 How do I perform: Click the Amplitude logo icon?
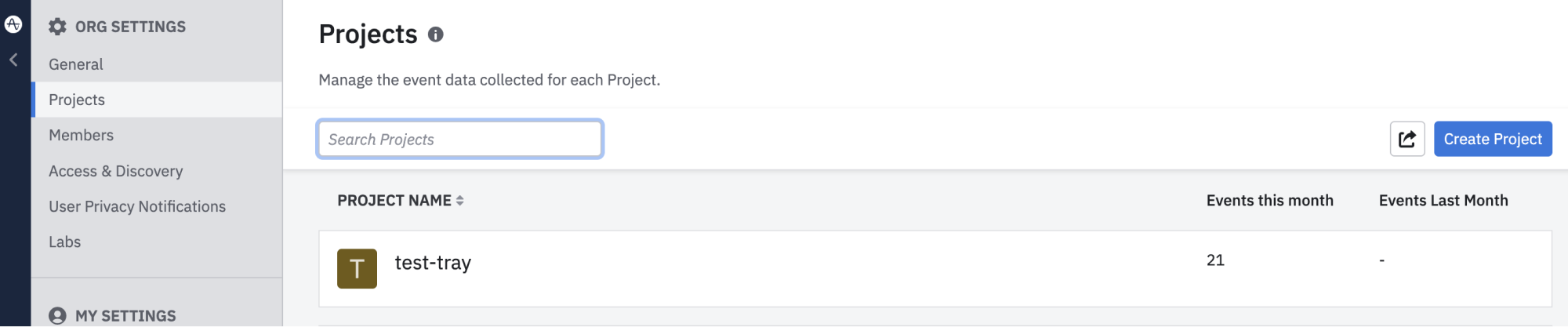coord(13,24)
